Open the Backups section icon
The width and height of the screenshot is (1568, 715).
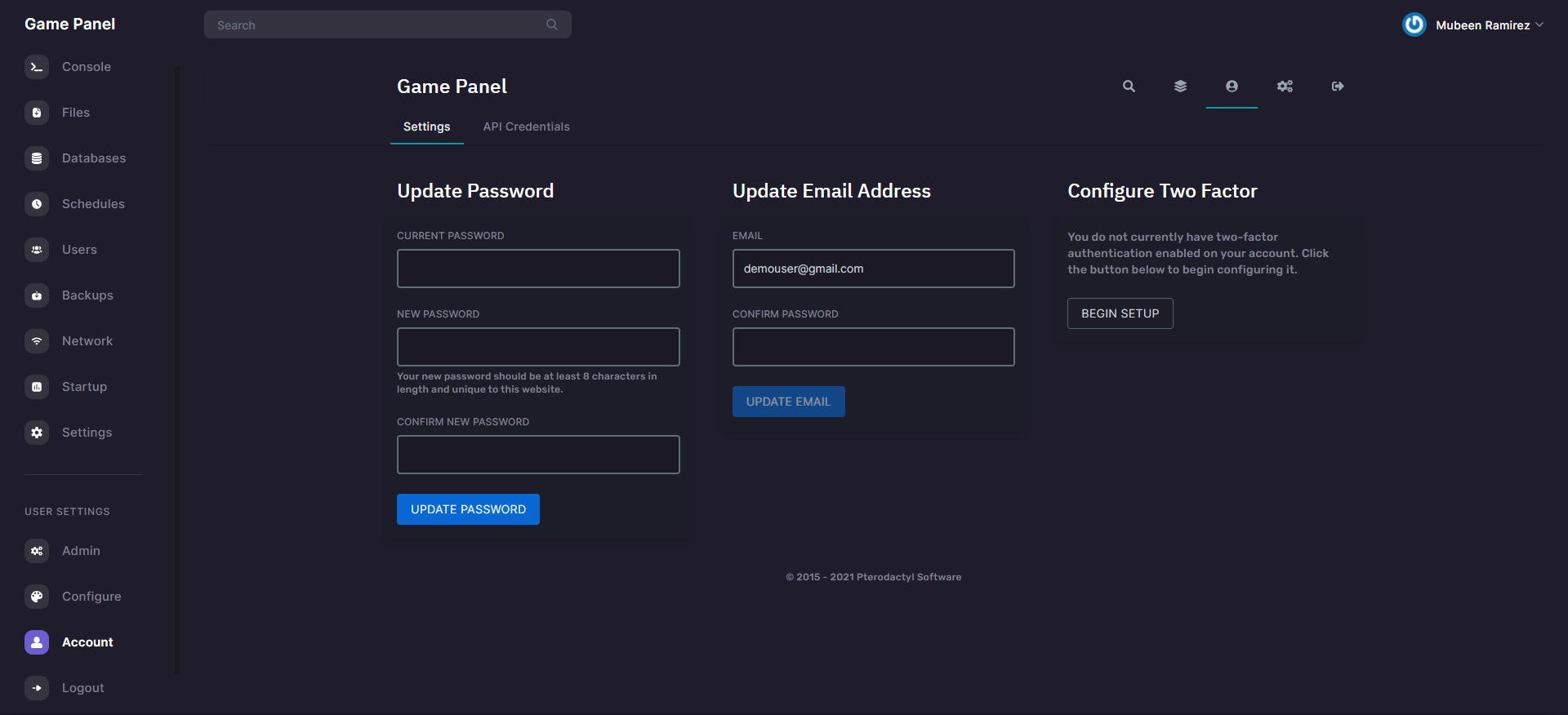pos(37,295)
